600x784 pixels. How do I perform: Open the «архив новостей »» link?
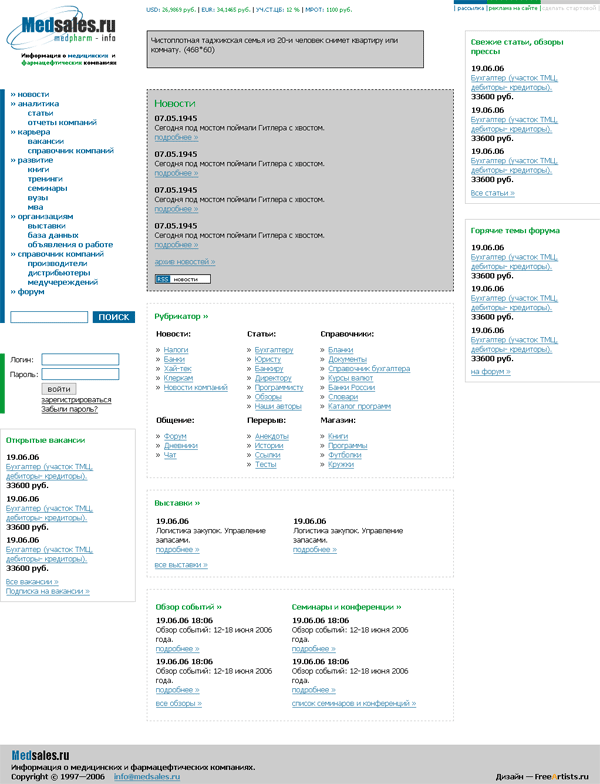pos(184,261)
